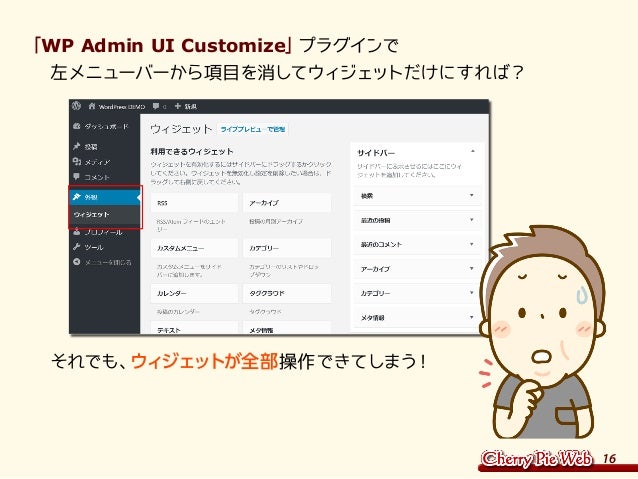Click the 外観 paintbrush icon
The height and width of the screenshot is (479, 638).
(76, 197)
